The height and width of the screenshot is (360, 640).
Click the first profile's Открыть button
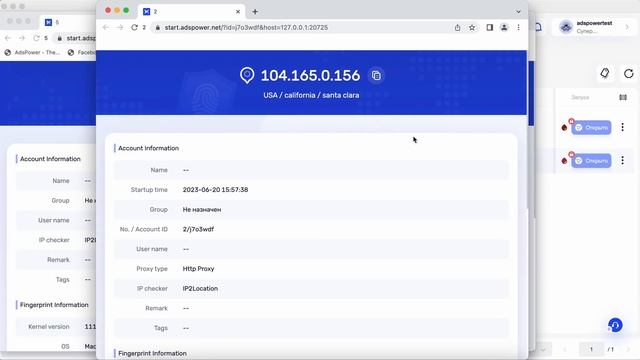point(591,128)
